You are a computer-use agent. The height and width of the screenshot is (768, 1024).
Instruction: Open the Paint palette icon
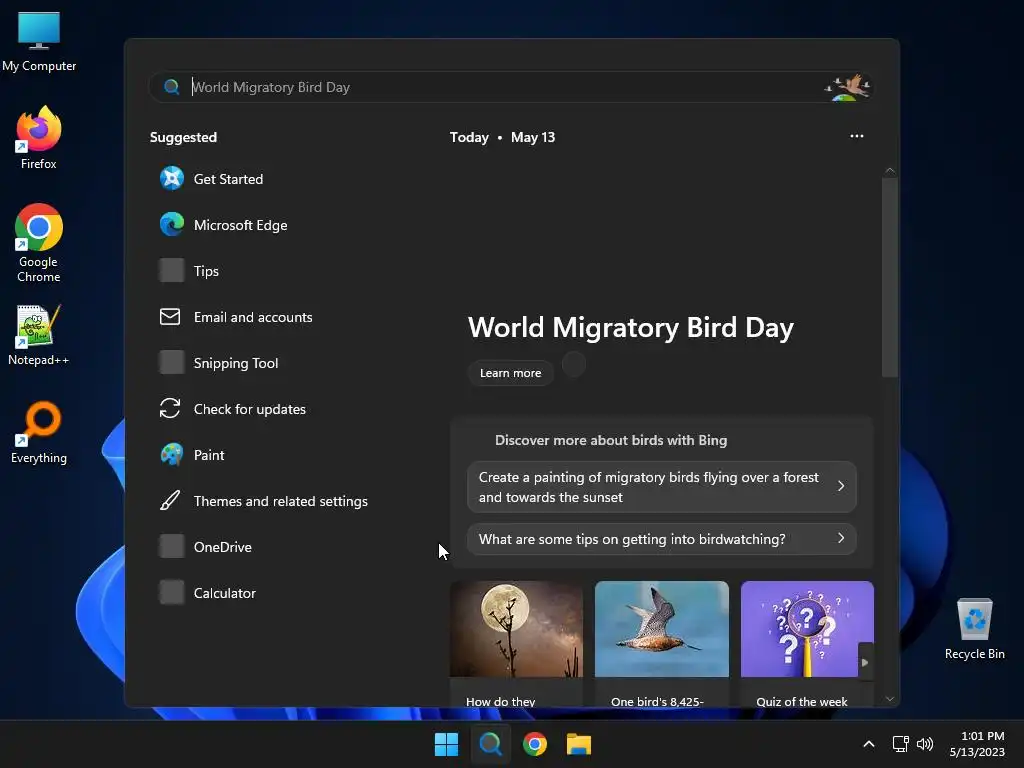click(172, 455)
